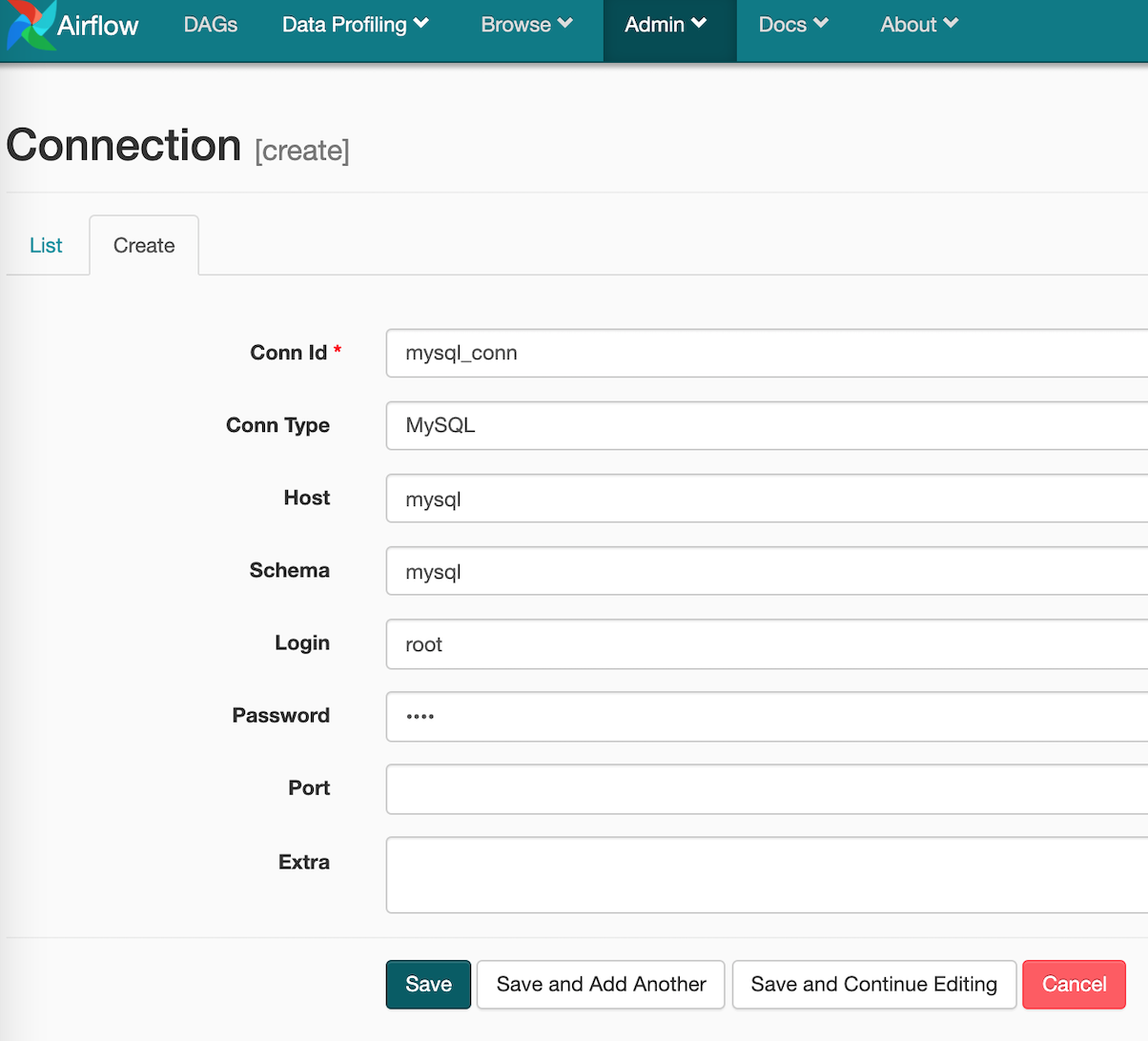Open the About dropdown

(919, 25)
